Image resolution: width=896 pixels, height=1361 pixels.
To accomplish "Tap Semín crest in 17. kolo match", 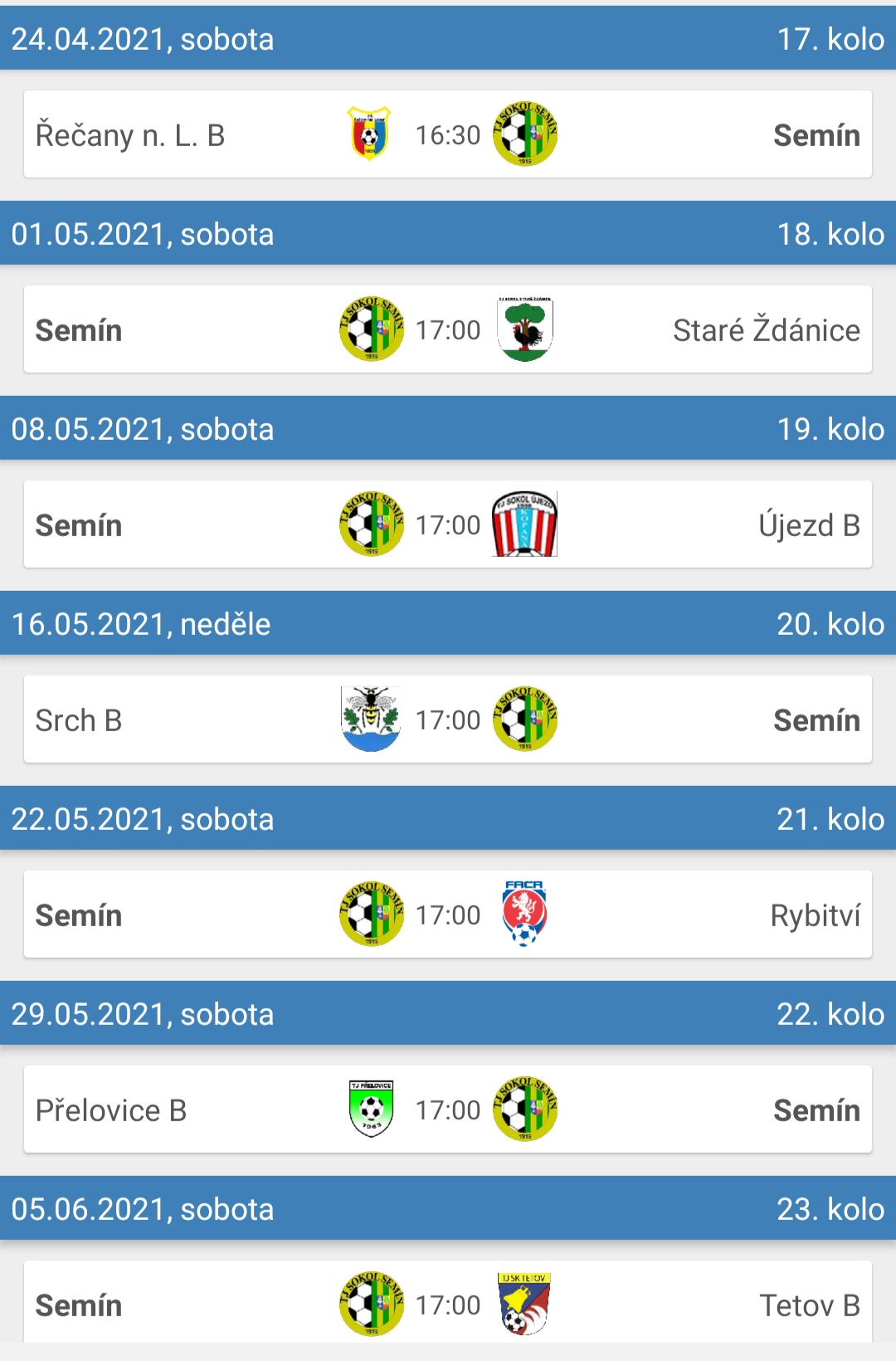I will (525, 134).
